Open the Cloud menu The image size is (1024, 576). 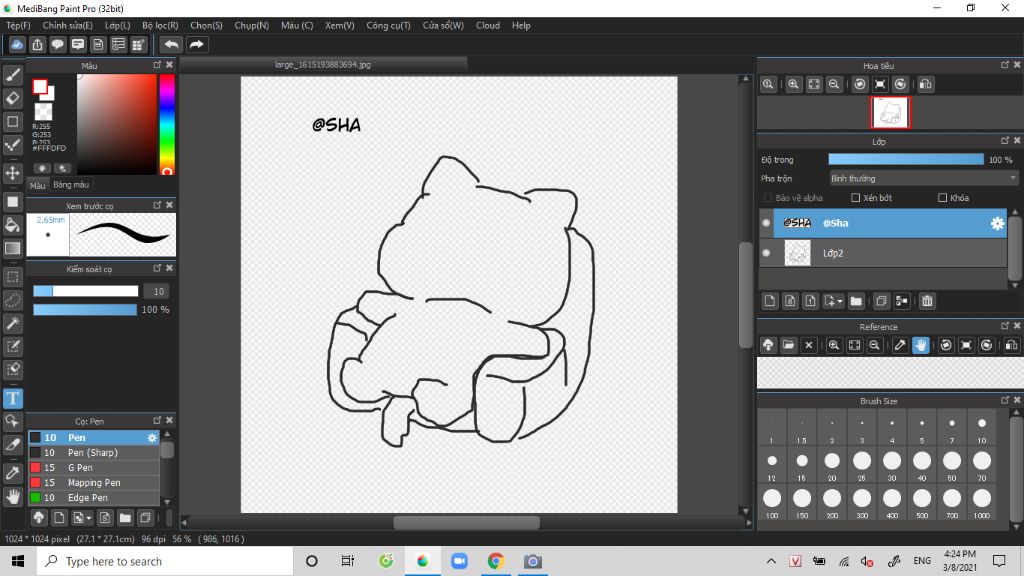[x=488, y=25]
